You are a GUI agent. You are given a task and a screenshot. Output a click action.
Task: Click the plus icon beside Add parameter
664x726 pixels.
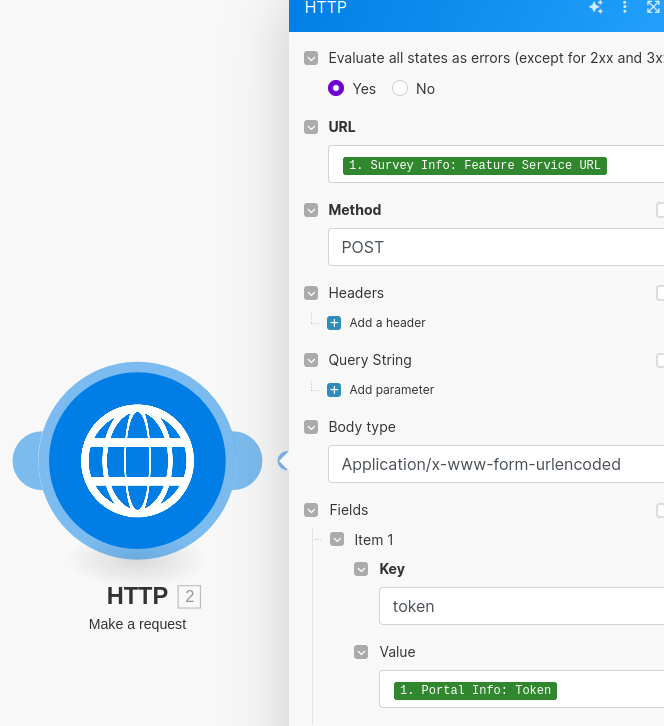[334, 390]
